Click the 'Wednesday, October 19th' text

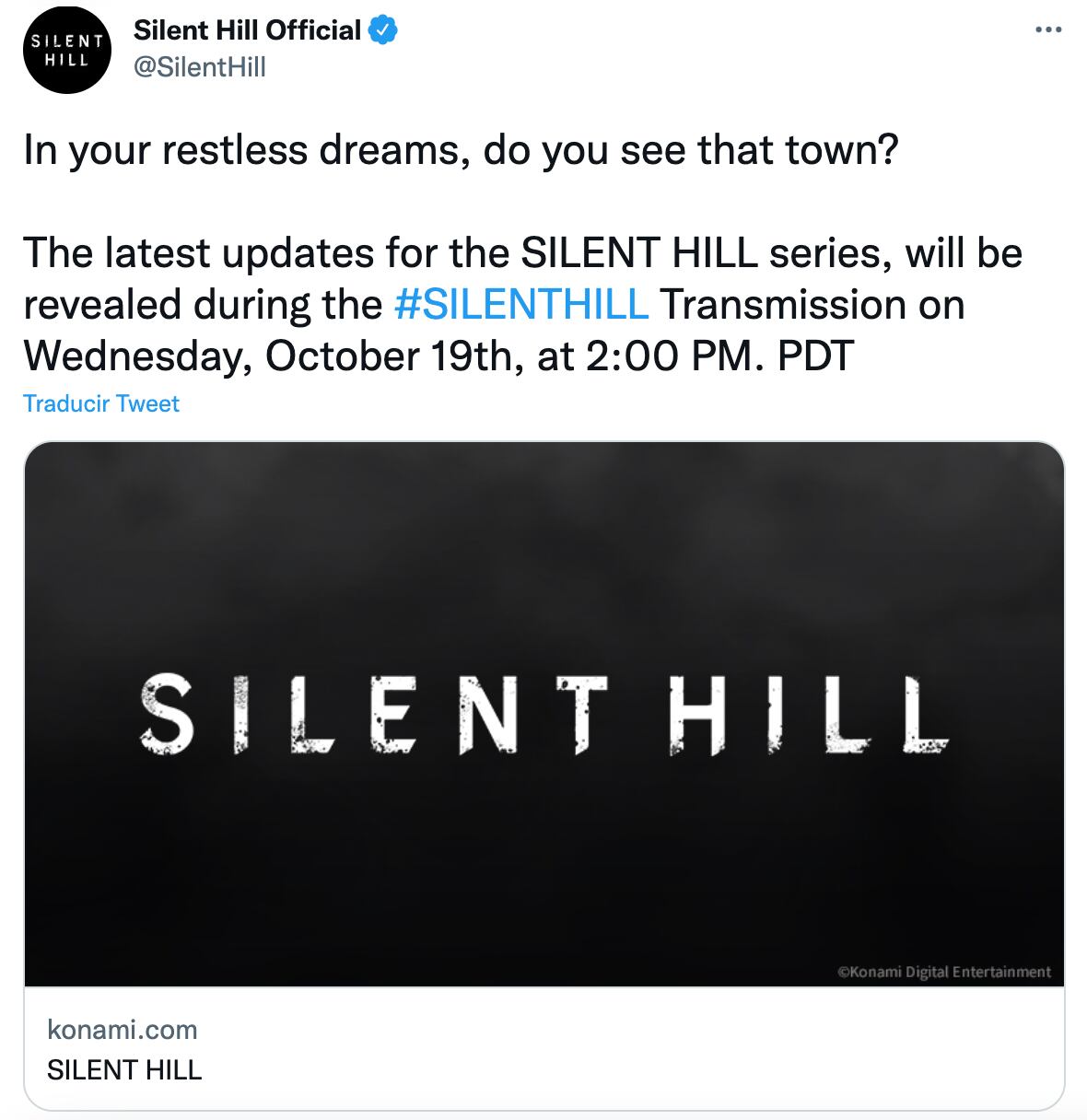(x=267, y=356)
